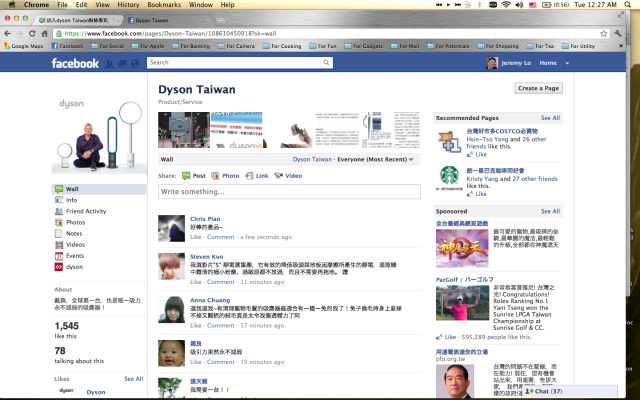Open the For Banking bookmarks folder

191,46
